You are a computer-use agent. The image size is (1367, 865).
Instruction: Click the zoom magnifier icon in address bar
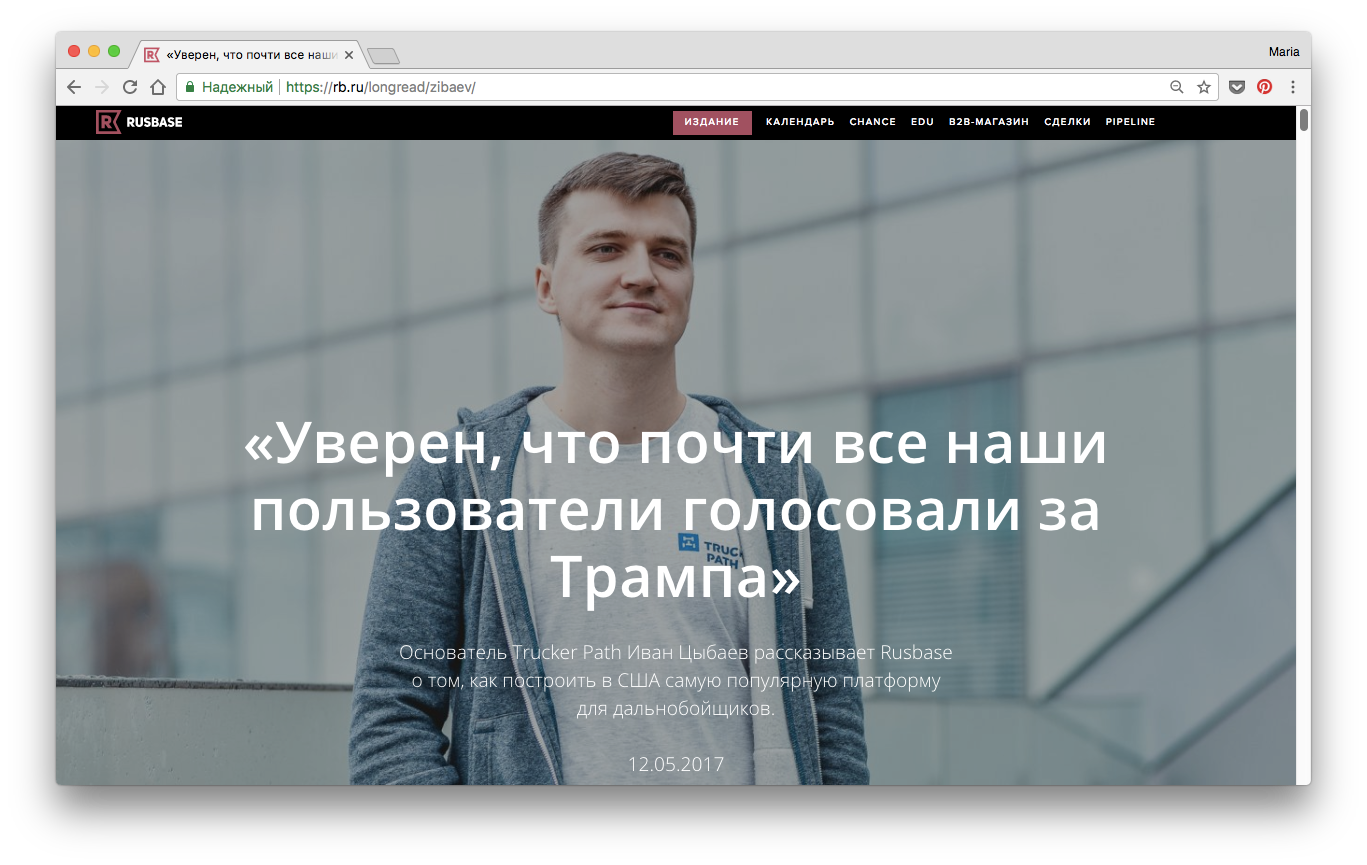tap(1177, 87)
